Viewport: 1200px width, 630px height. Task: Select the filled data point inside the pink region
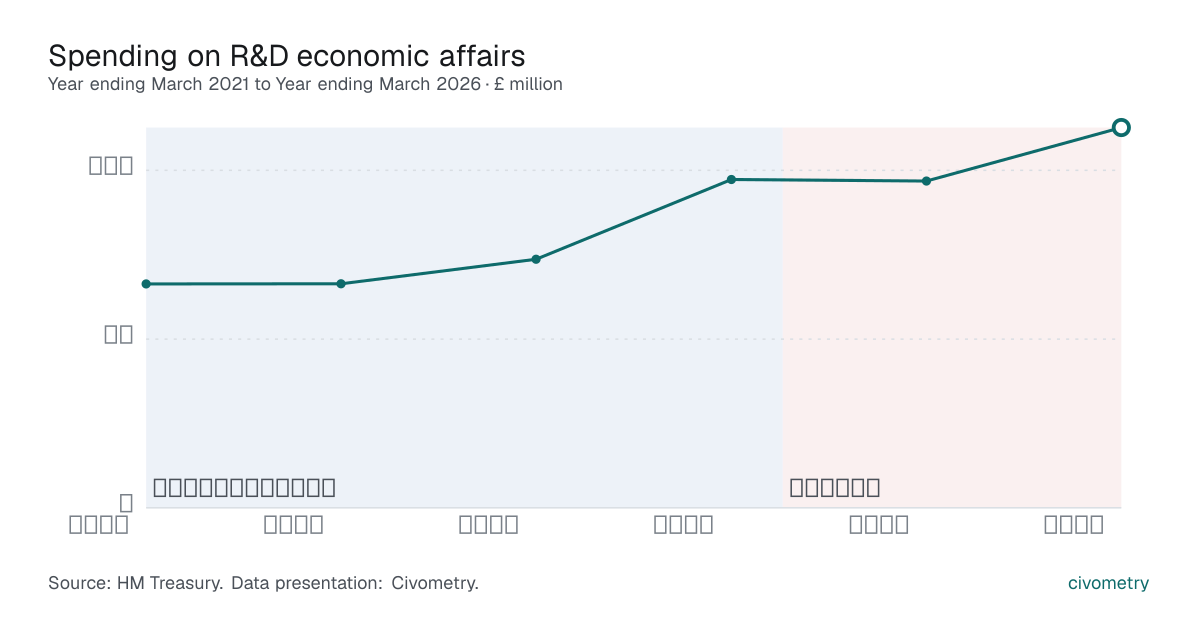926,181
